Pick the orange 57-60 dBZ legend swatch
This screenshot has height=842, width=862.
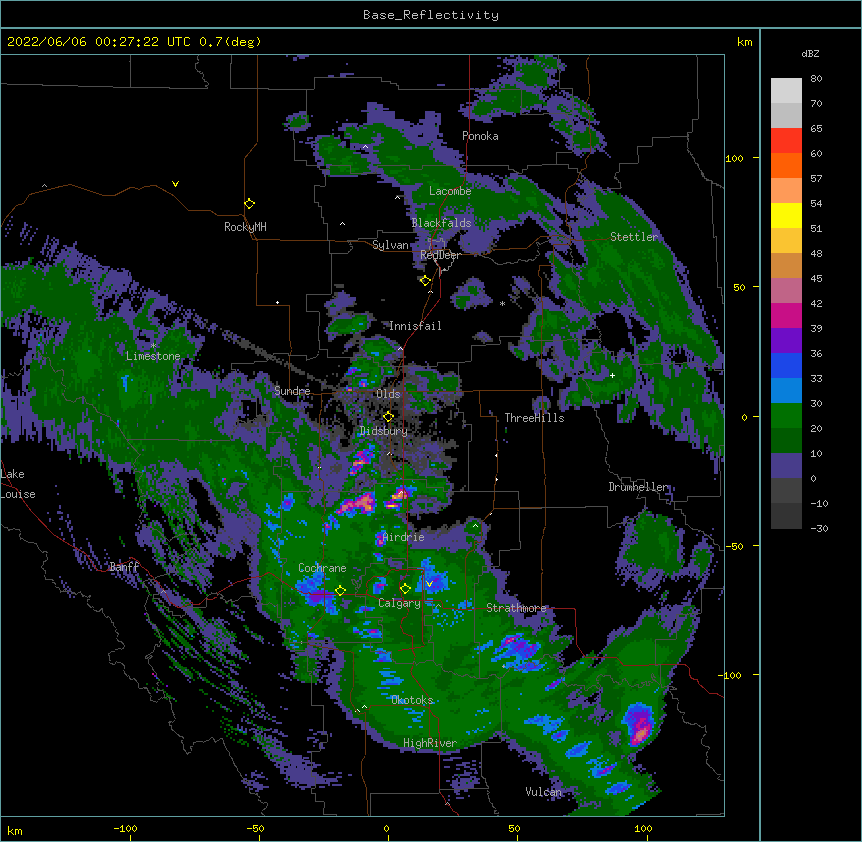tap(786, 166)
